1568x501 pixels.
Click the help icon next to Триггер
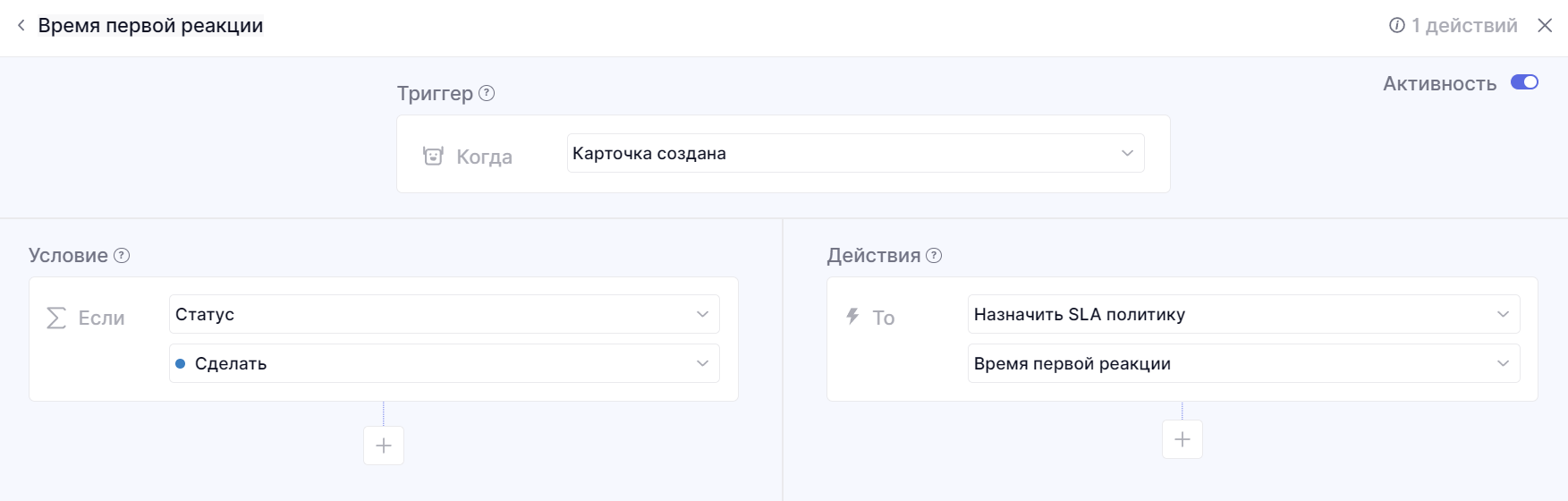pyautogui.click(x=487, y=93)
